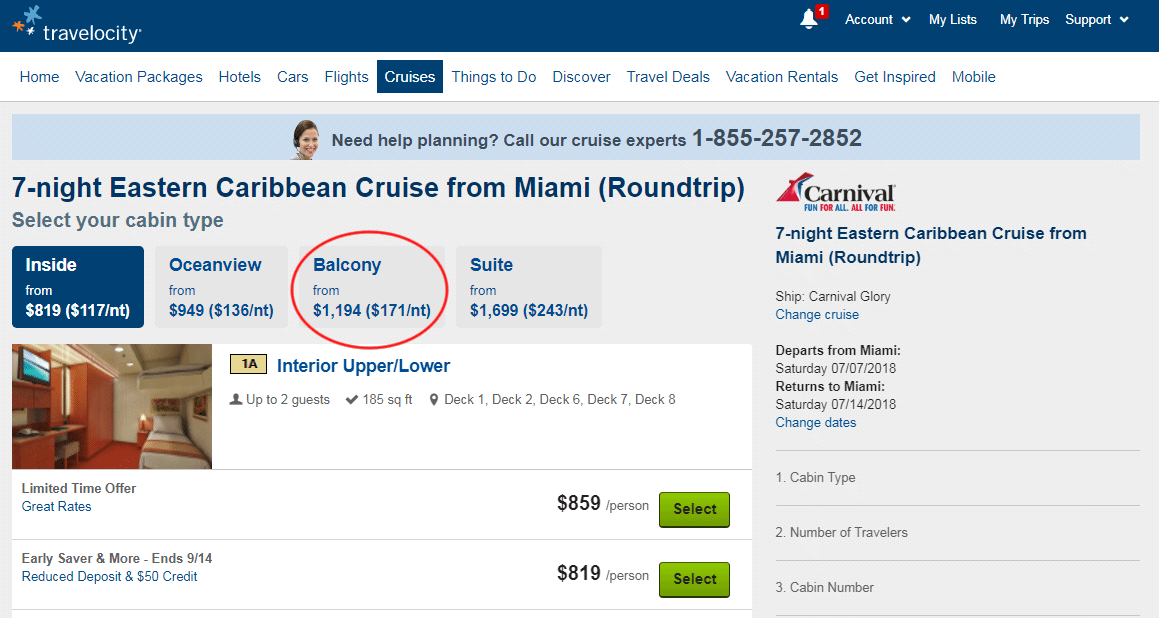Select the $819 Early Saver rate
The width and height of the screenshot is (1159, 618).
tap(694, 579)
